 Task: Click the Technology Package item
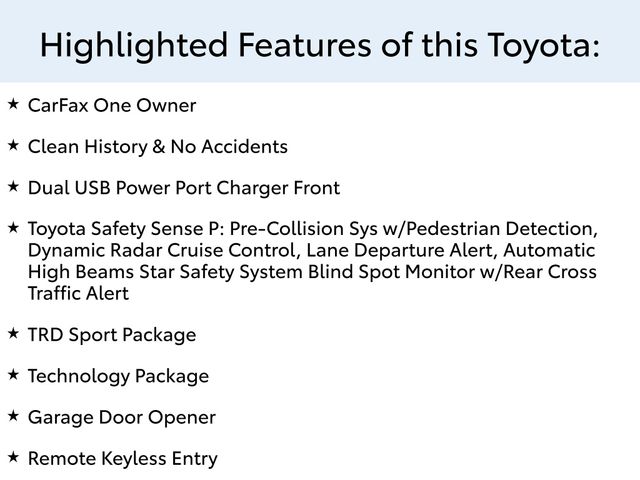[x=118, y=377]
